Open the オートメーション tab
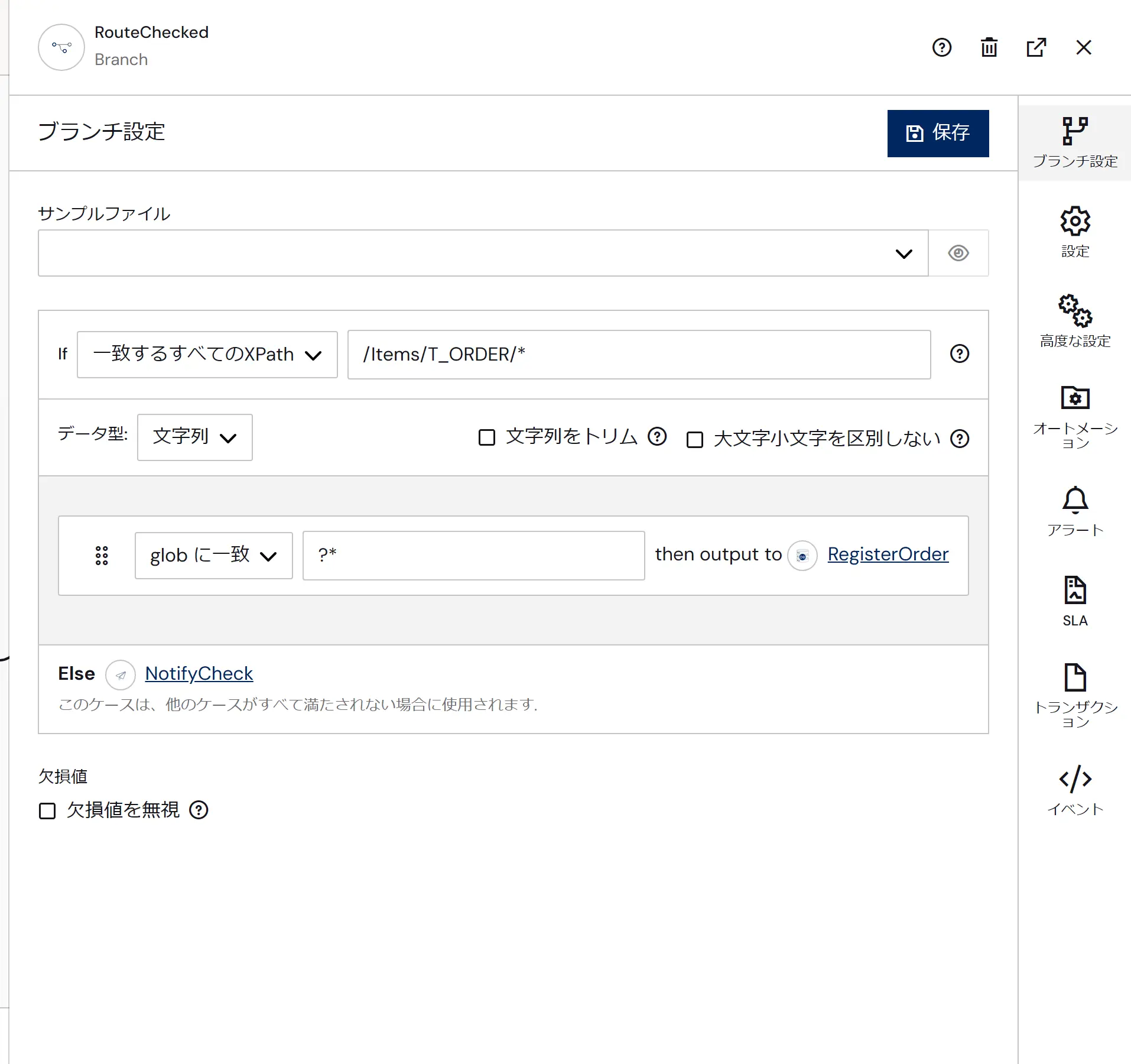 pyautogui.click(x=1075, y=417)
